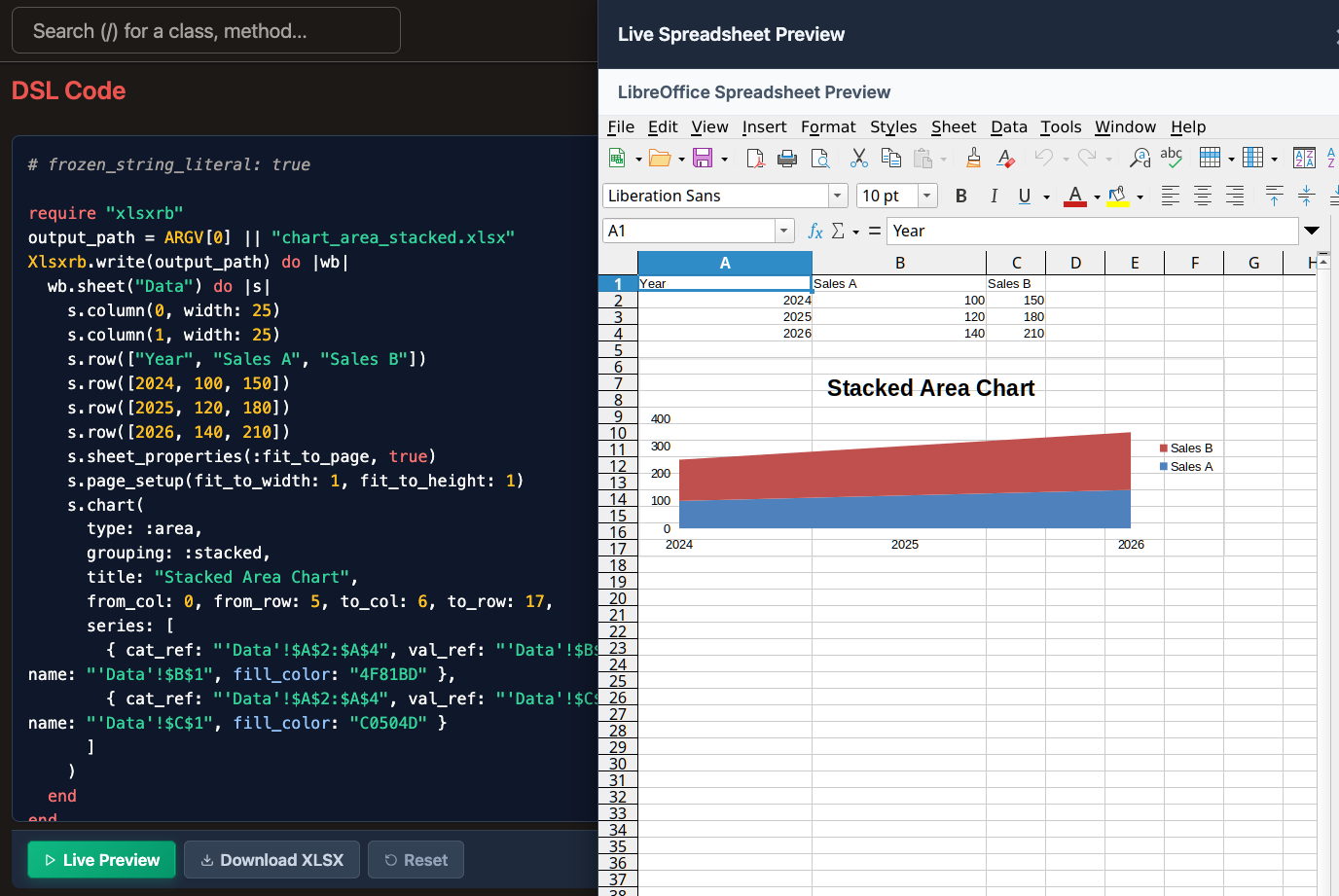Image resolution: width=1339 pixels, height=896 pixels.
Task: Click the Undo arrow icon
Action: point(1044,158)
